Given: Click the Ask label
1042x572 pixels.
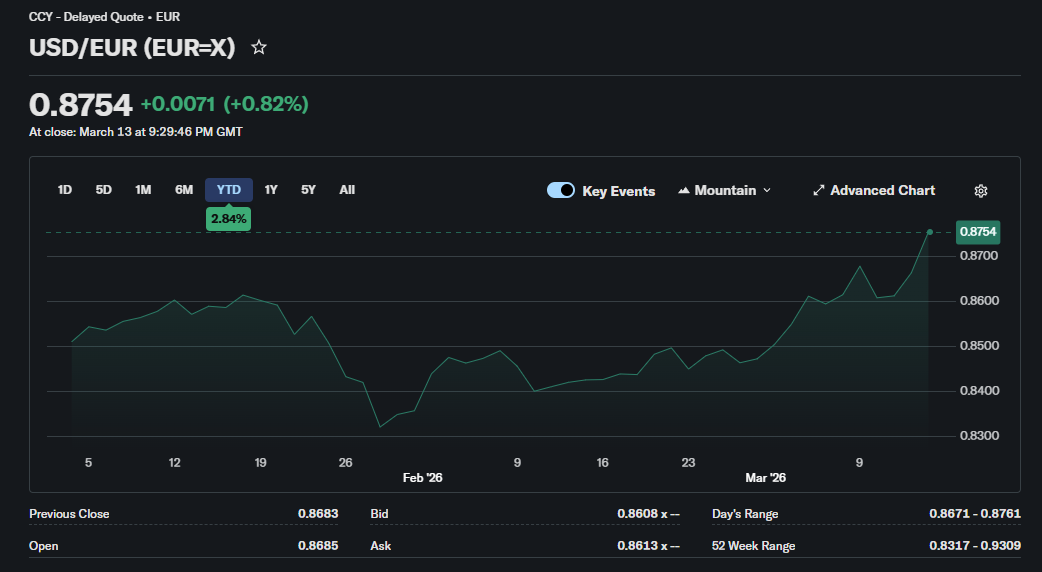Looking at the screenshot, I should point(381,545).
